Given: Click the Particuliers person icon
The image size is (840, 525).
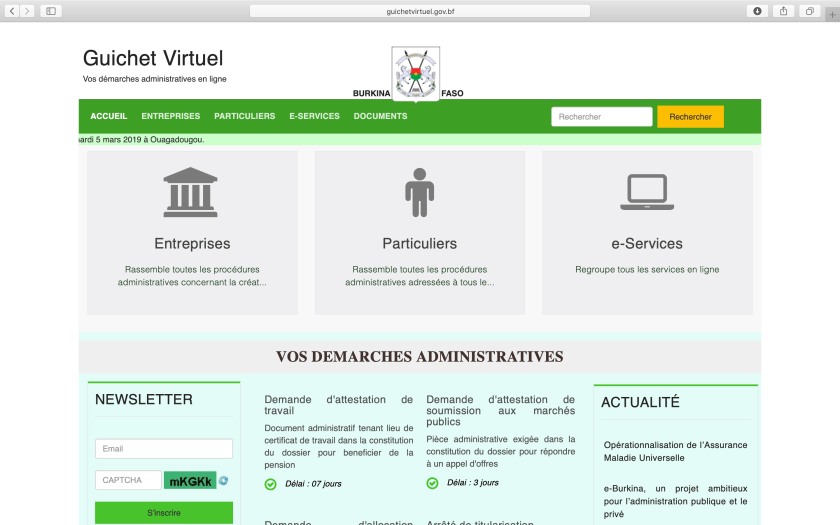Looking at the screenshot, I should pos(419,192).
